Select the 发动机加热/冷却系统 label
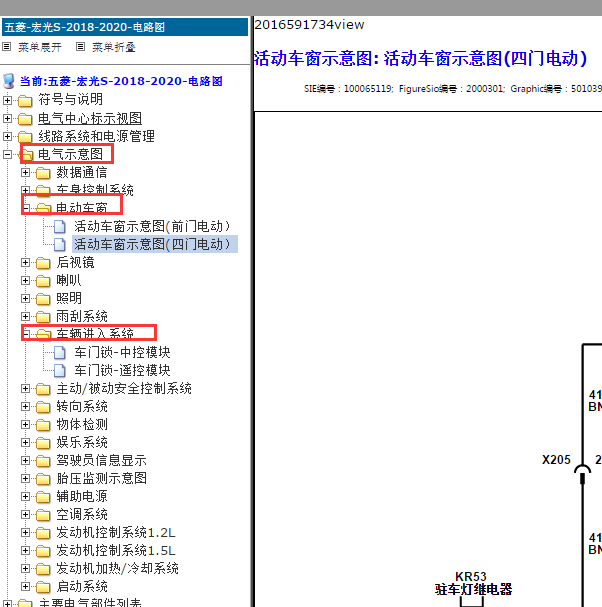 (x=117, y=569)
